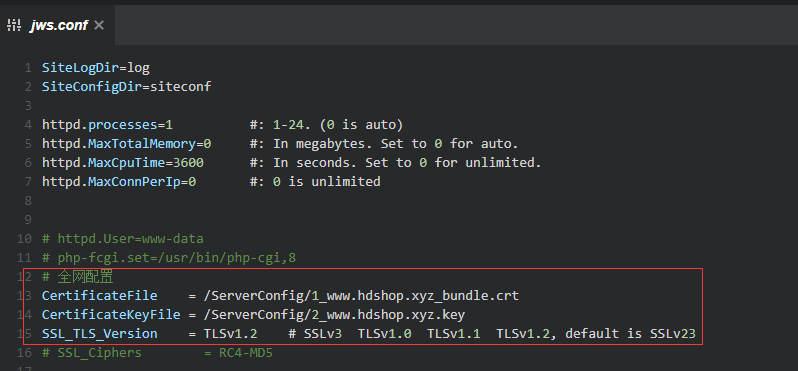Click the CertificateKeyFile key name

tap(111, 315)
